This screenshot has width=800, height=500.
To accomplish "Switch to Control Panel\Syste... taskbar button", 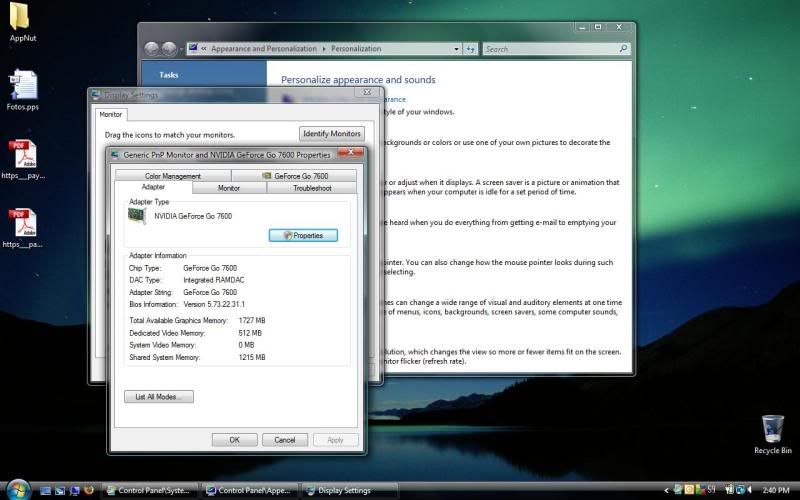I will (149, 490).
